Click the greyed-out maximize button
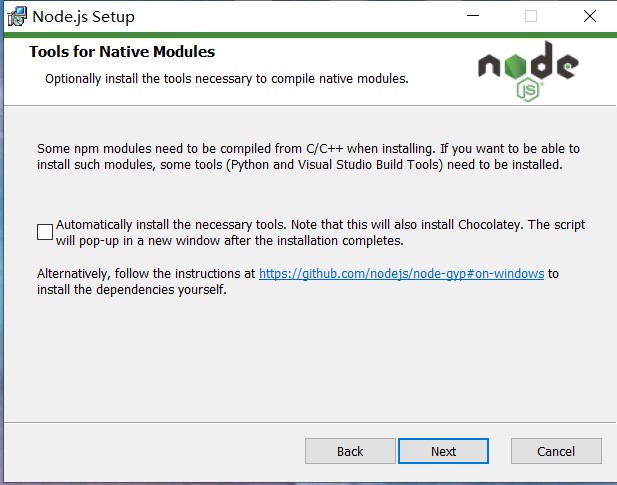This screenshot has width=617, height=485. [x=531, y=16]
